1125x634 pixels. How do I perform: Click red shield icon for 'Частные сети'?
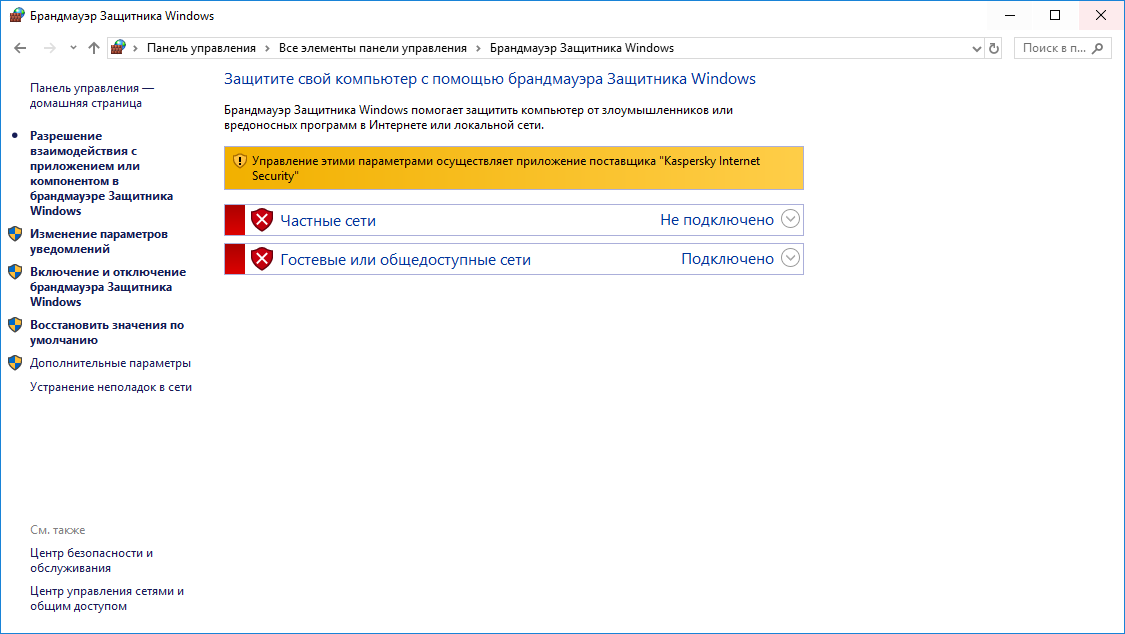[x=262, y=219]
